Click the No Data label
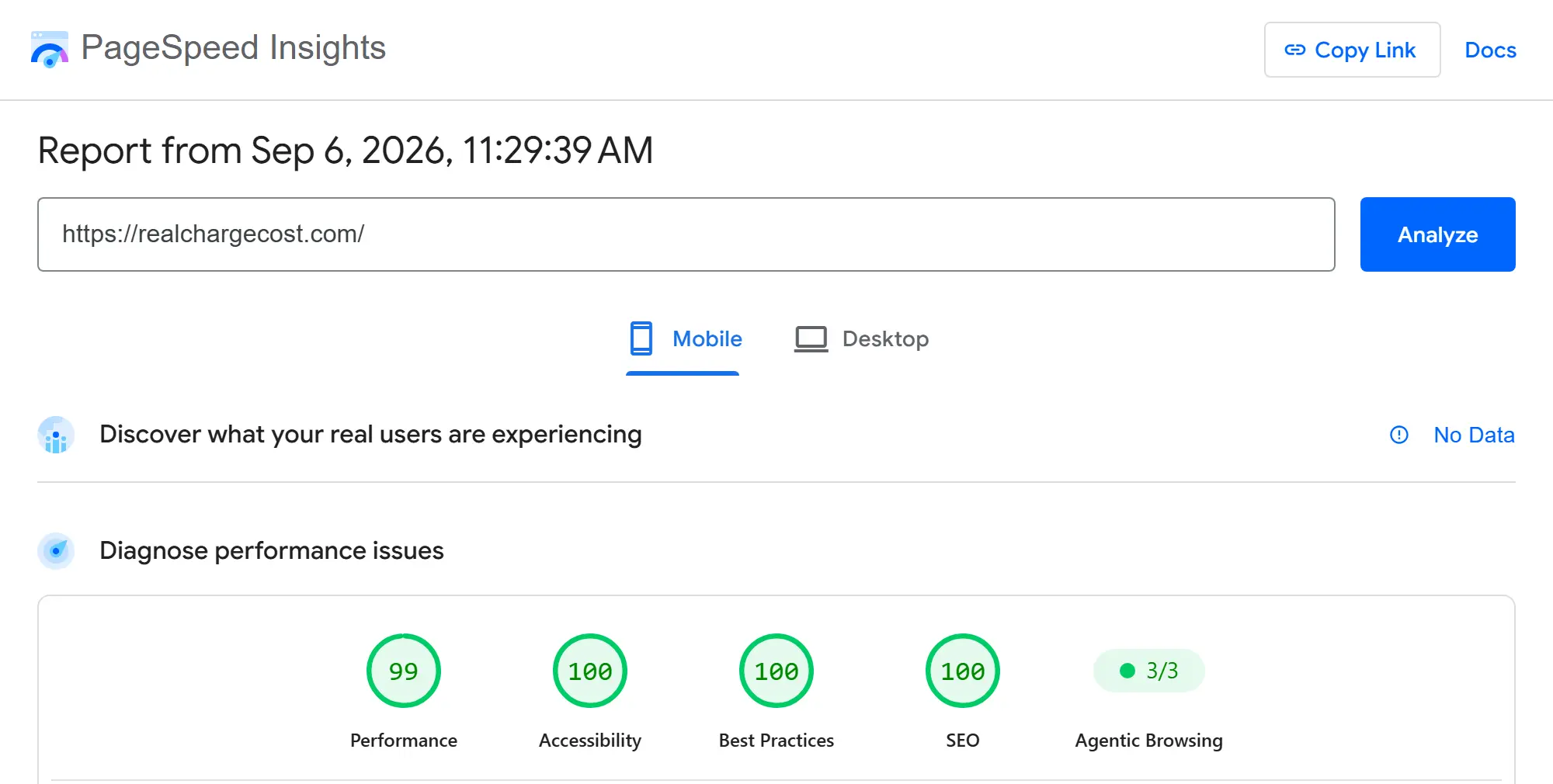Viewport: 1553px width, 784px height. point(1474,435)
